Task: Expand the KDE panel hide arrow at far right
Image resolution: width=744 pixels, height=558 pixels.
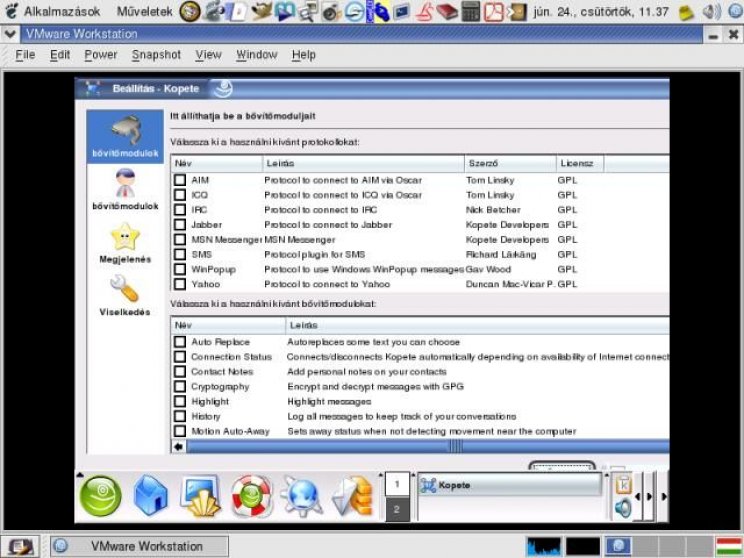Action: click(x=664, y=496)
